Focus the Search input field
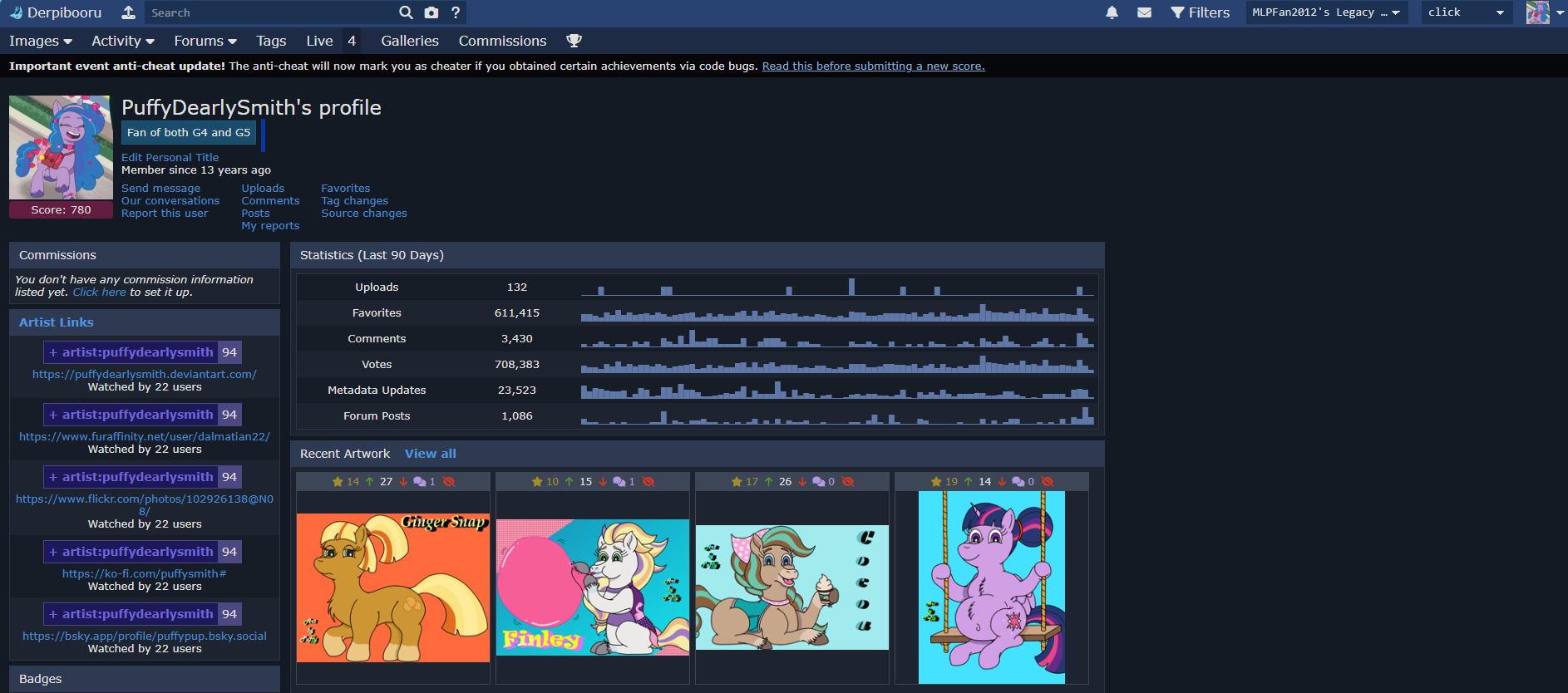This screenshot has height=693, width=1568. coord(271,12)
